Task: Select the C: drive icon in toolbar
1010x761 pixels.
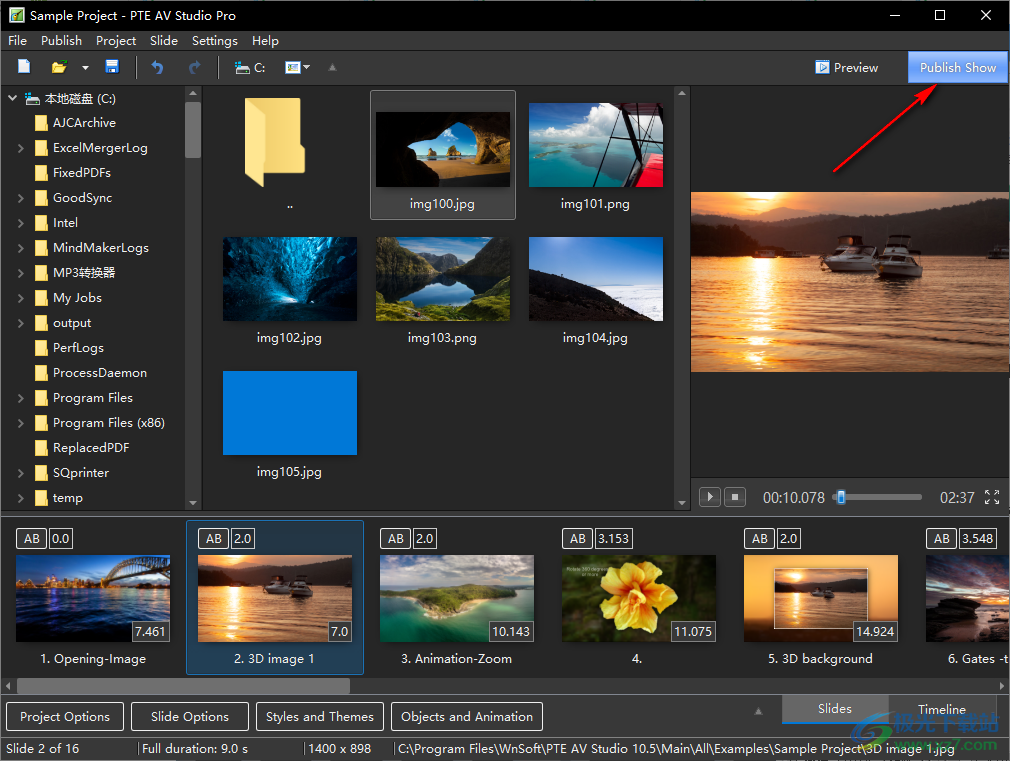Action: (250, 68)
